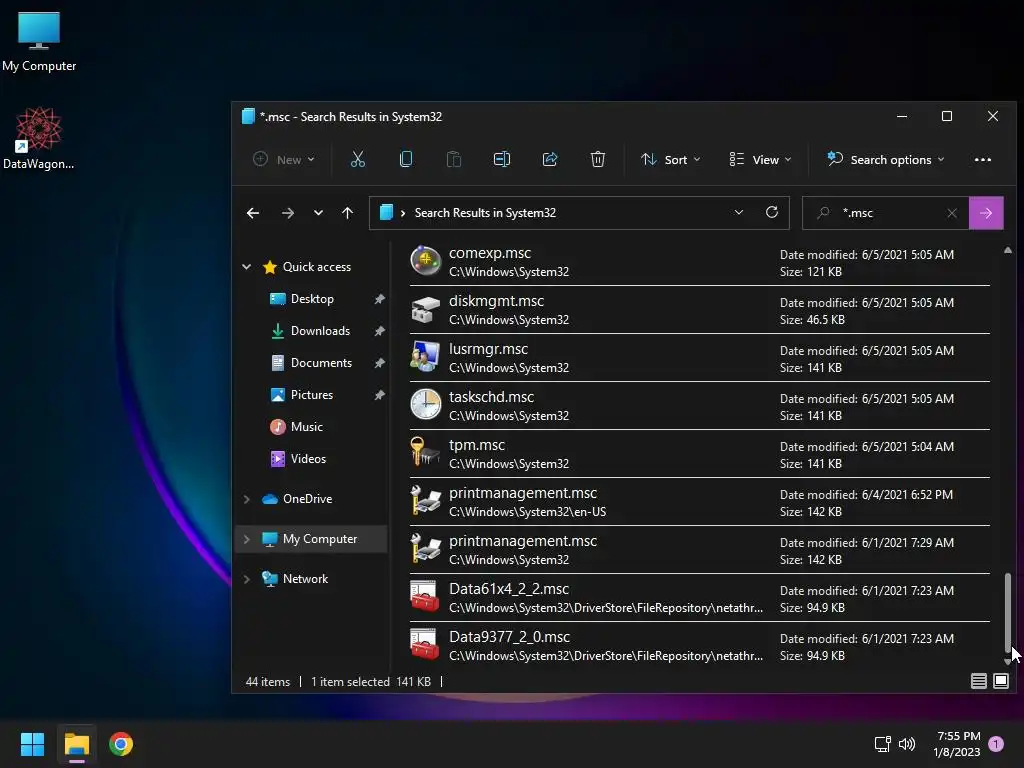Open recent locations chevron
This screenshot has width=1024, height=768.
pos(318,213)
